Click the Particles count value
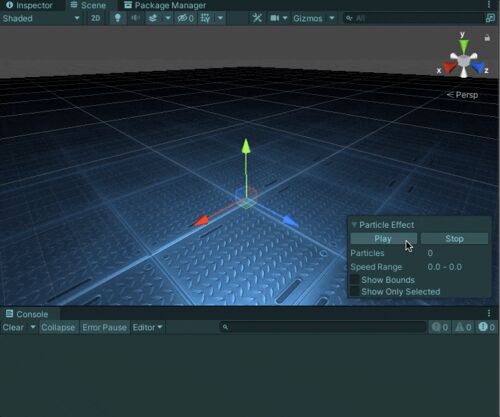Image resolution: width=500 pixels, height=417 pixels. [x=430, y=253]
